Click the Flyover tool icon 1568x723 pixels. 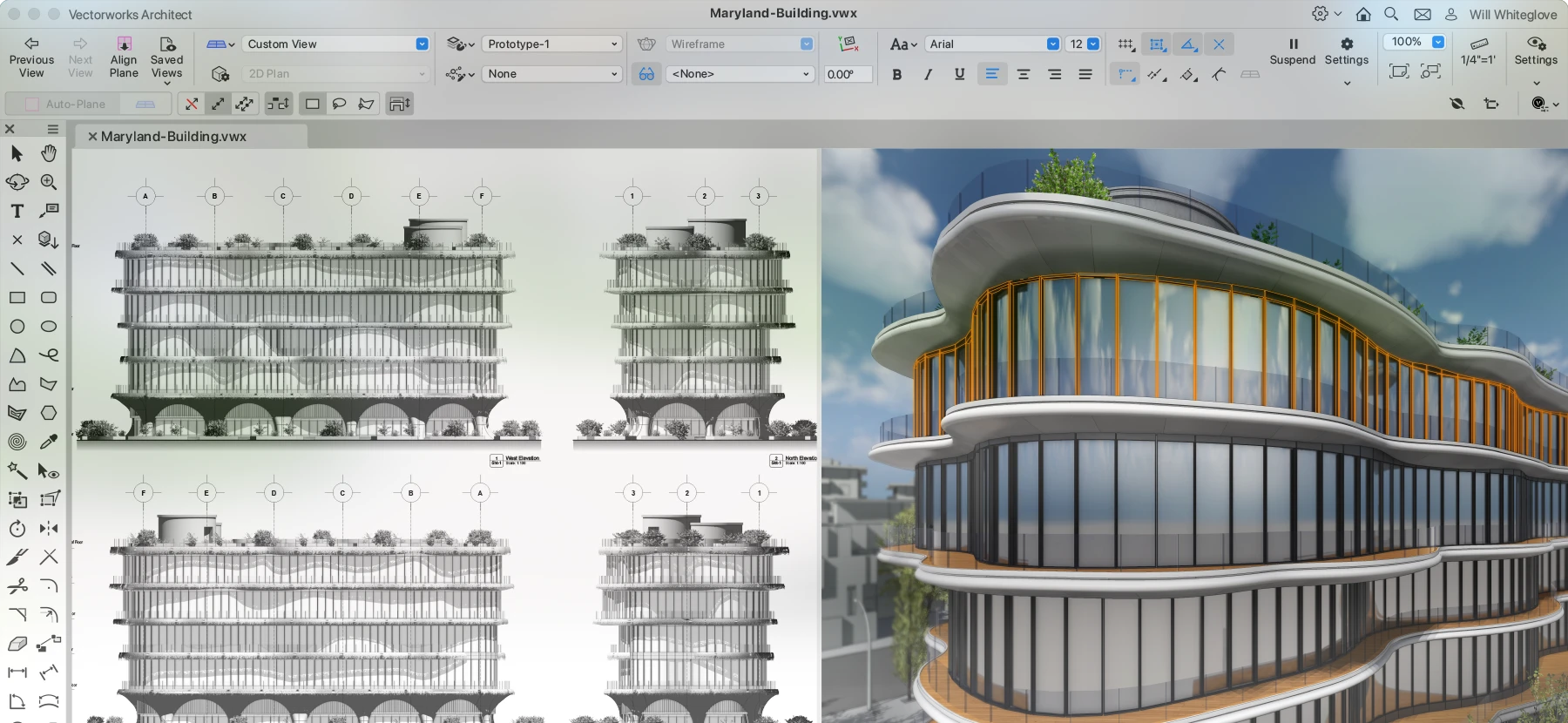[x=17, y=182]
